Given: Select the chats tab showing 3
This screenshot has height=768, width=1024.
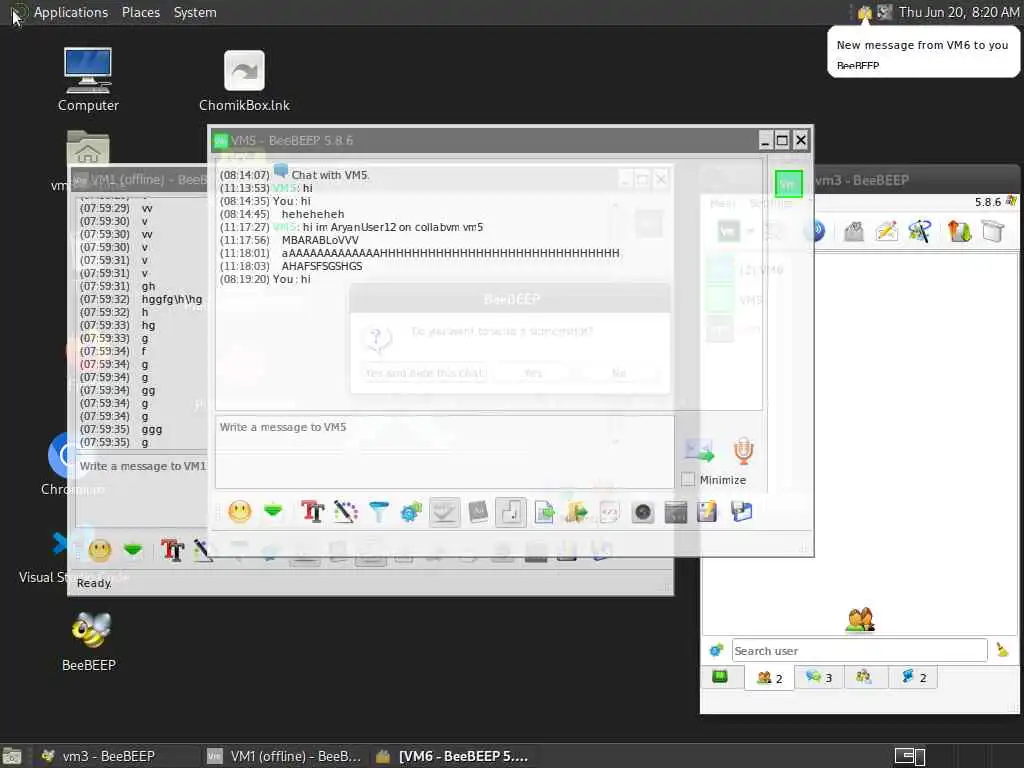Looking at the screenshot, I should 819,677.
